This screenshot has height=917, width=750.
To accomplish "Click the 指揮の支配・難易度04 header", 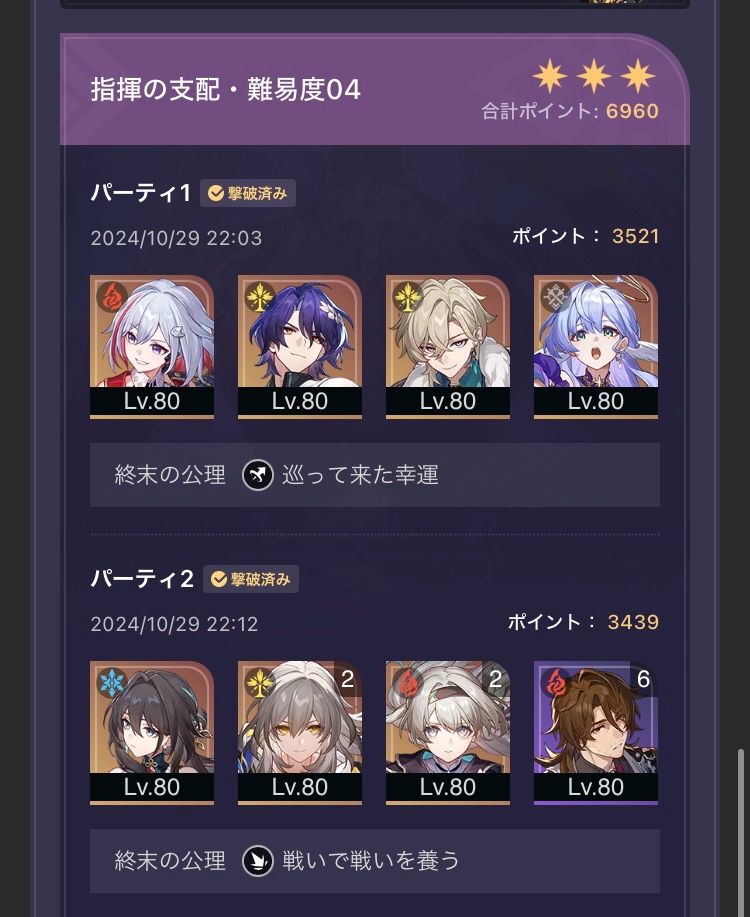I will pos(226,89).
